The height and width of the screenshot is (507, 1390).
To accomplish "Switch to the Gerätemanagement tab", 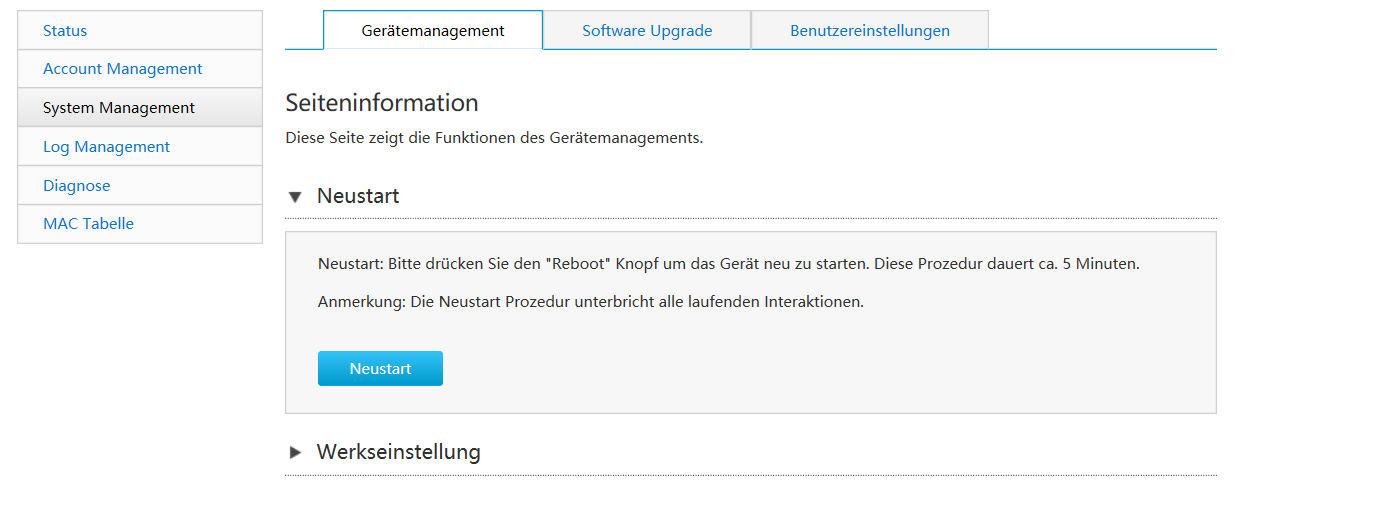I will tap(433, 31).
